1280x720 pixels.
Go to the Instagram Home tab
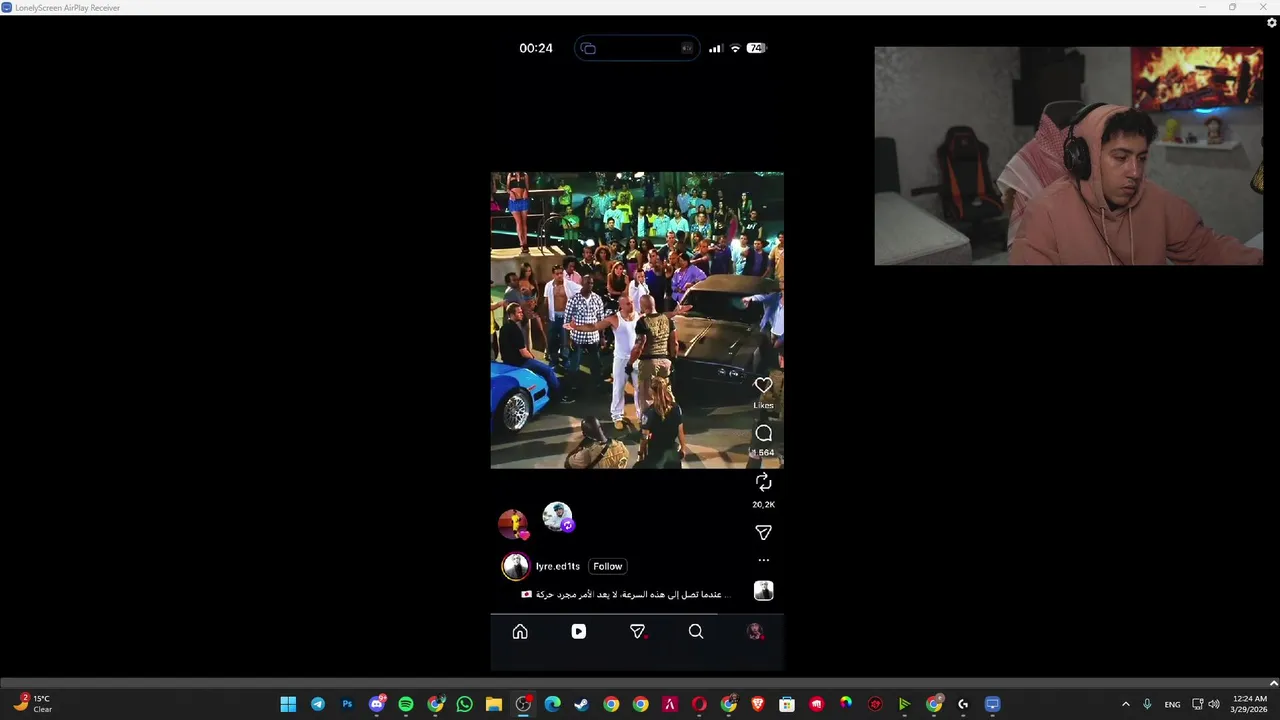(x=520, y=631)
